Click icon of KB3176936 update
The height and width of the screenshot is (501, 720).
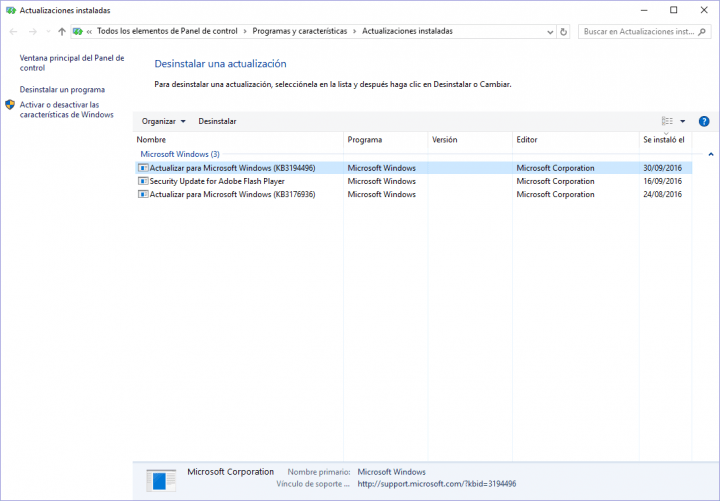pos(143,194)
